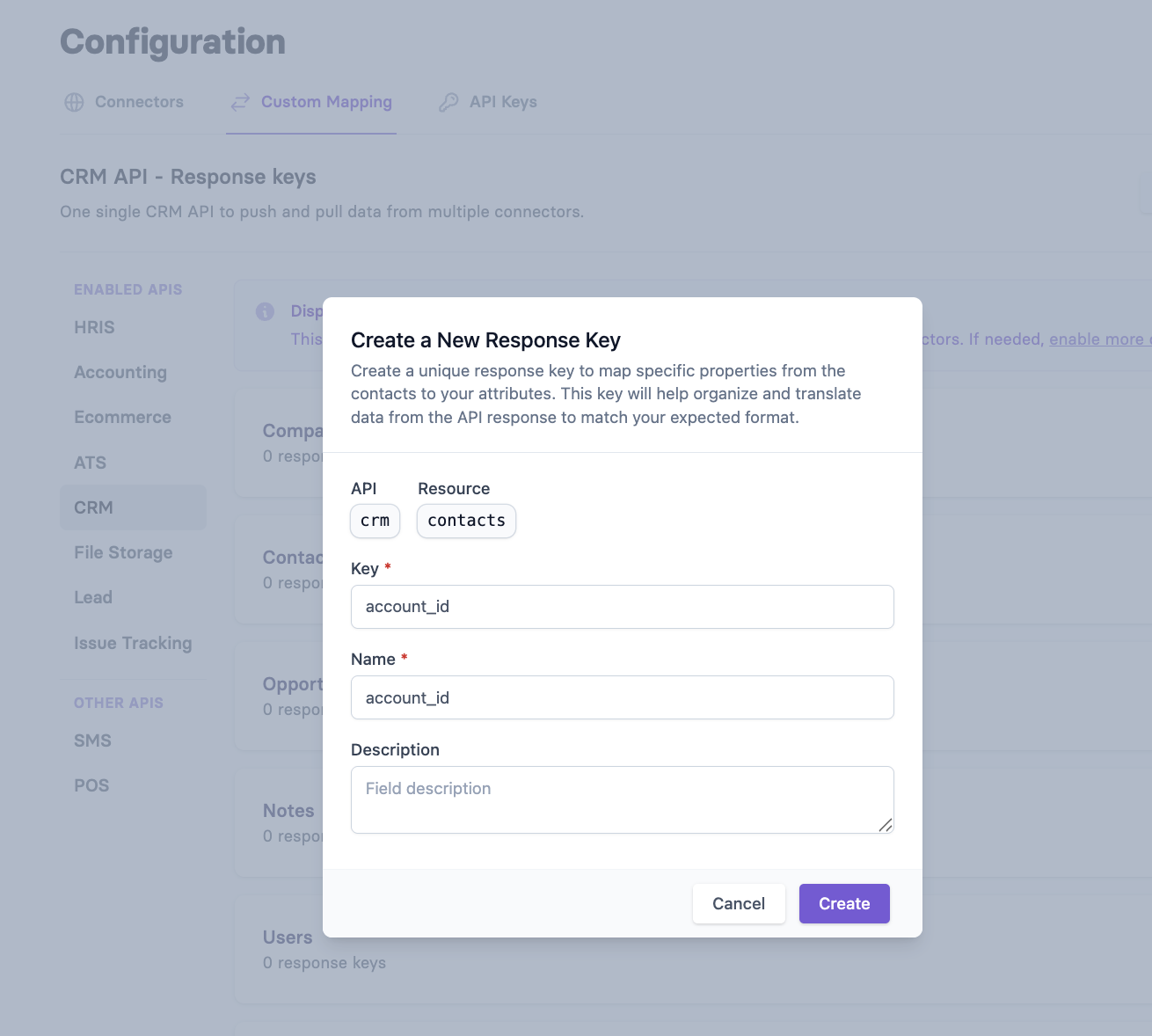Click into the Name input field
This screenshot has height=1036, width=1152.
tap(622, 697)
